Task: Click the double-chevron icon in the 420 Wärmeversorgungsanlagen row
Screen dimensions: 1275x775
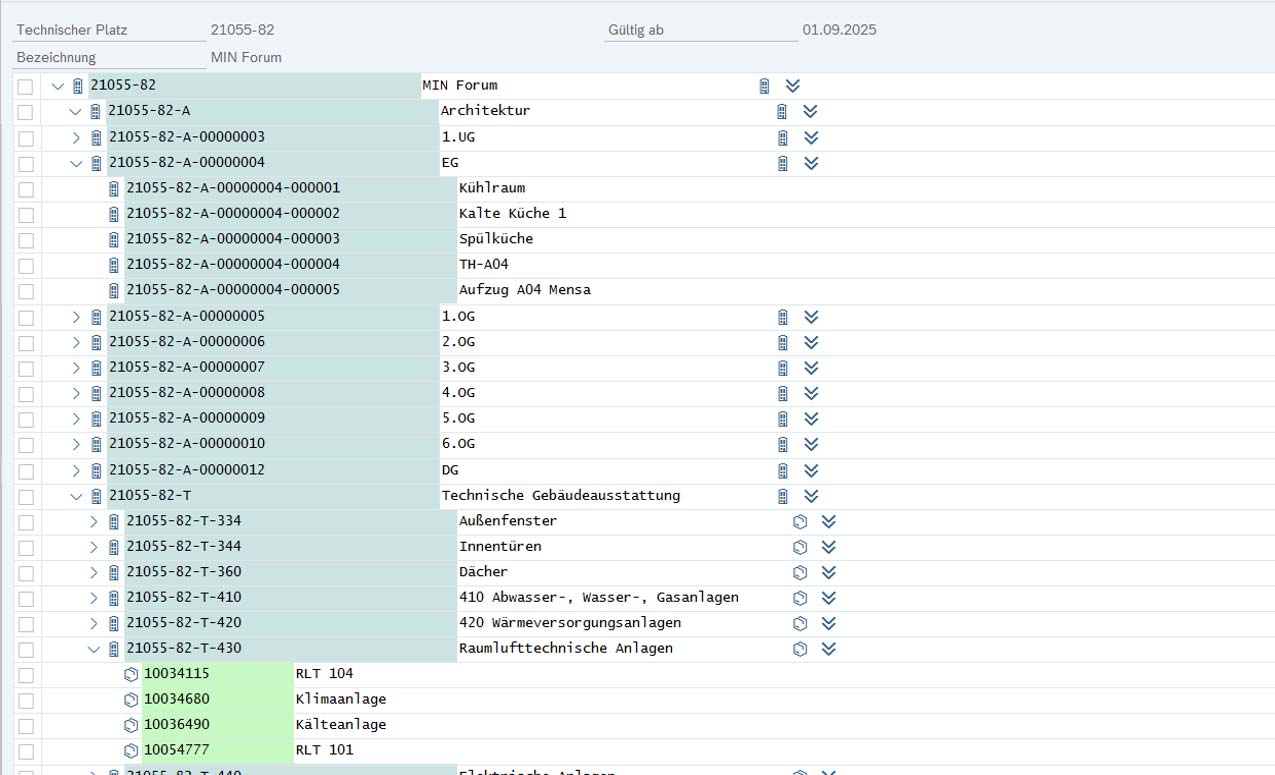Action: (x=828, y=623)
